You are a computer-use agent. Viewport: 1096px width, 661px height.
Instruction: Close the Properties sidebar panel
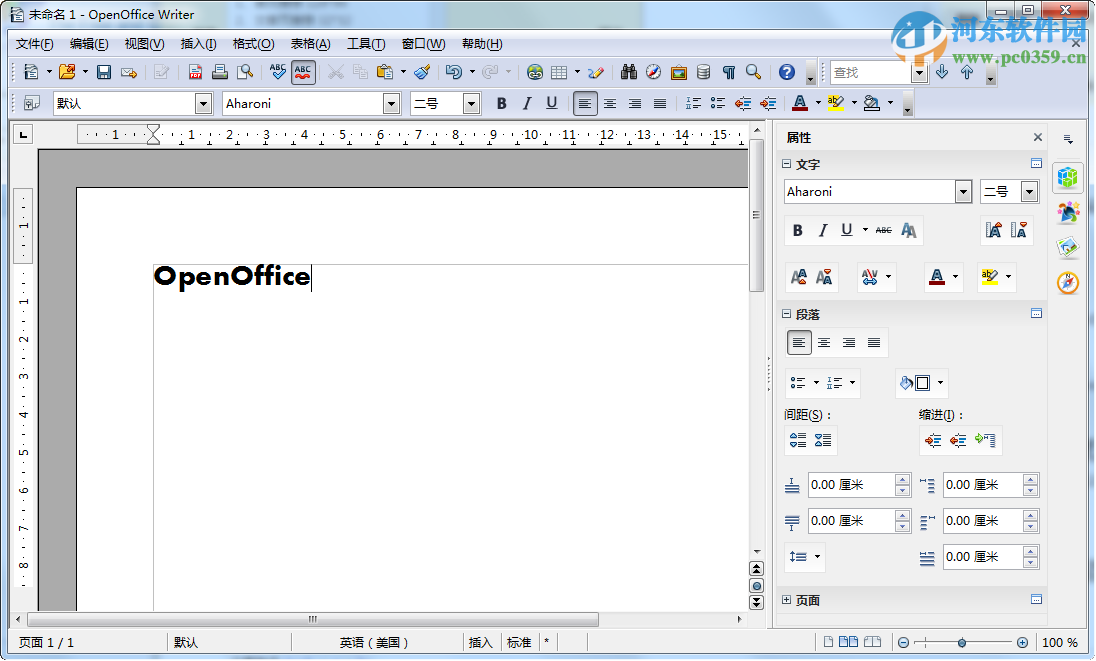(x=1037, y=137)
